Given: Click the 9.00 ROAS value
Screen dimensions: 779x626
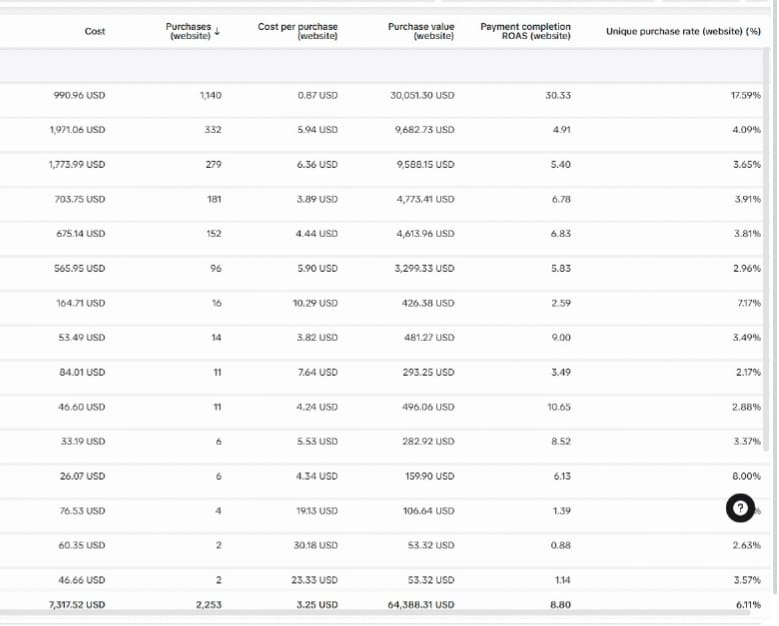Looking at the screenshot, I should tap(561, 337).
